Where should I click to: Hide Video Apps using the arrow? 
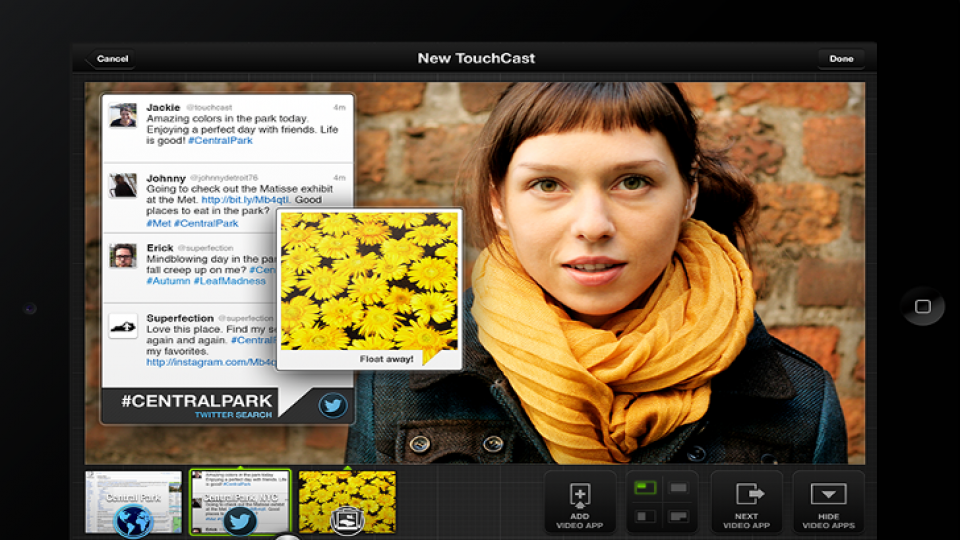(828, 502)
